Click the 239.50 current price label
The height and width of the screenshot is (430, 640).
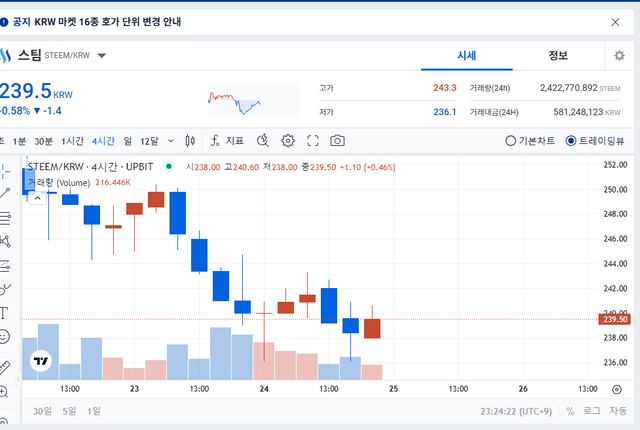(614, 319)
